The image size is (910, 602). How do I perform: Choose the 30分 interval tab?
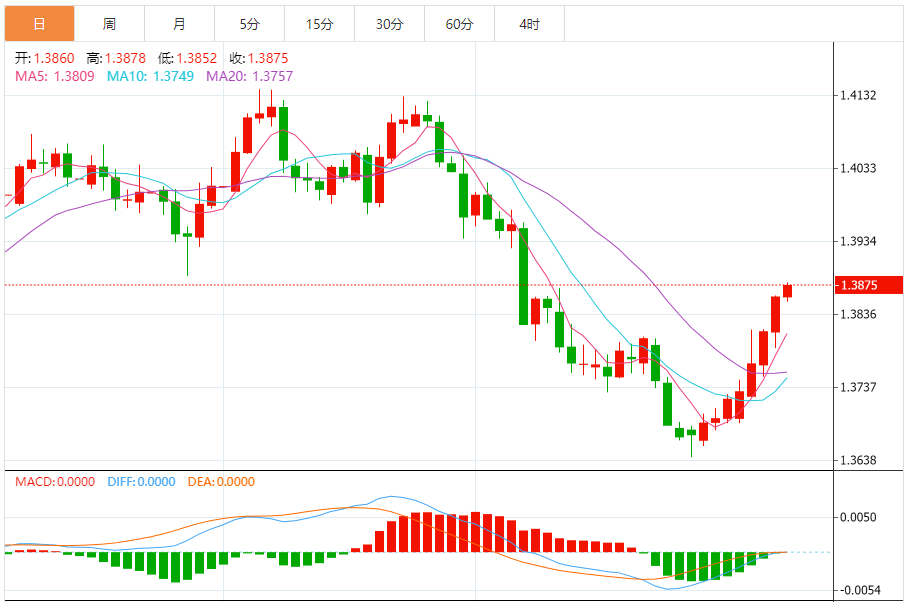coord(389,23)
